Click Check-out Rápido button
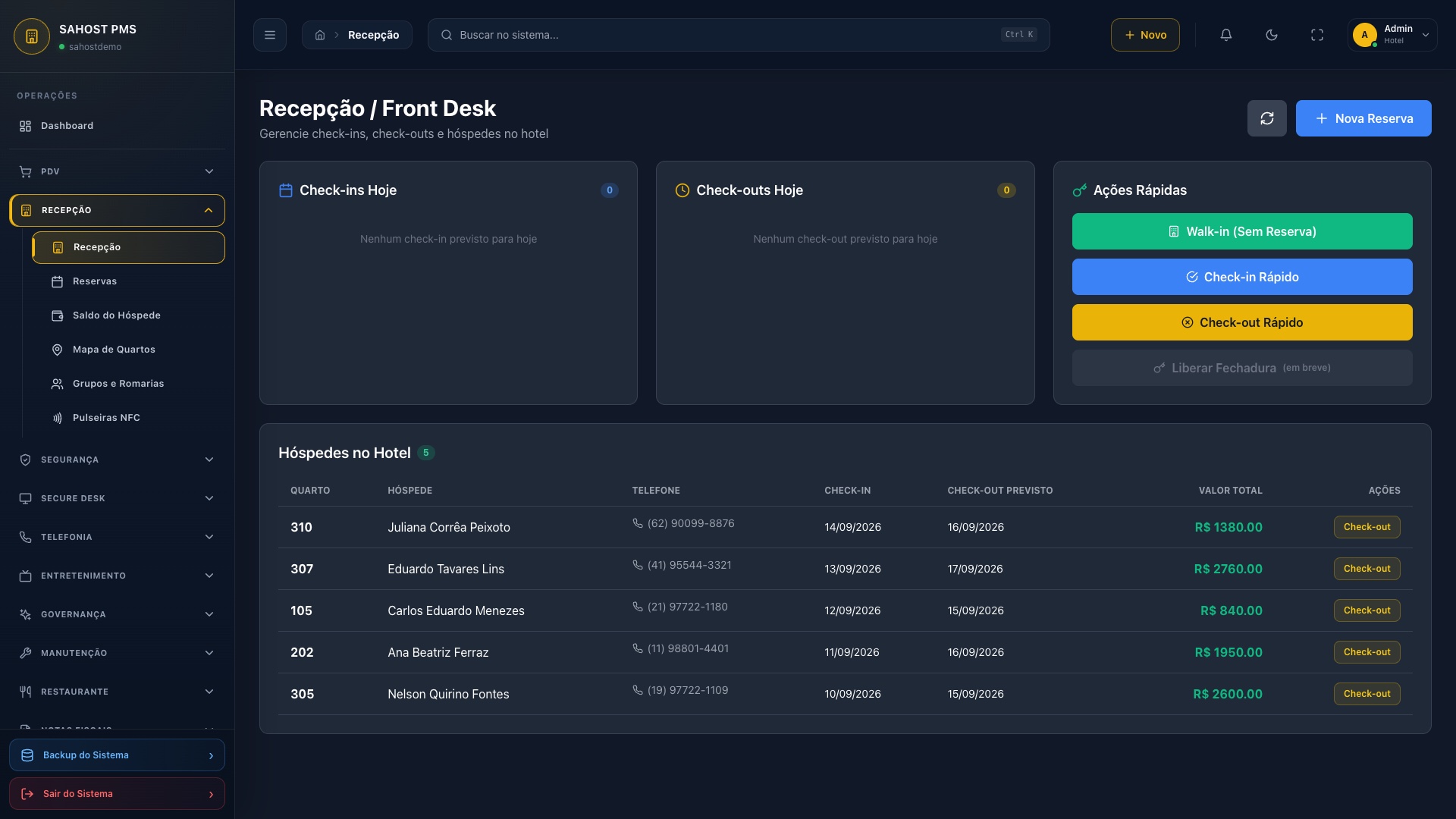This screenshot has height=819, width=1456. 1242,322
